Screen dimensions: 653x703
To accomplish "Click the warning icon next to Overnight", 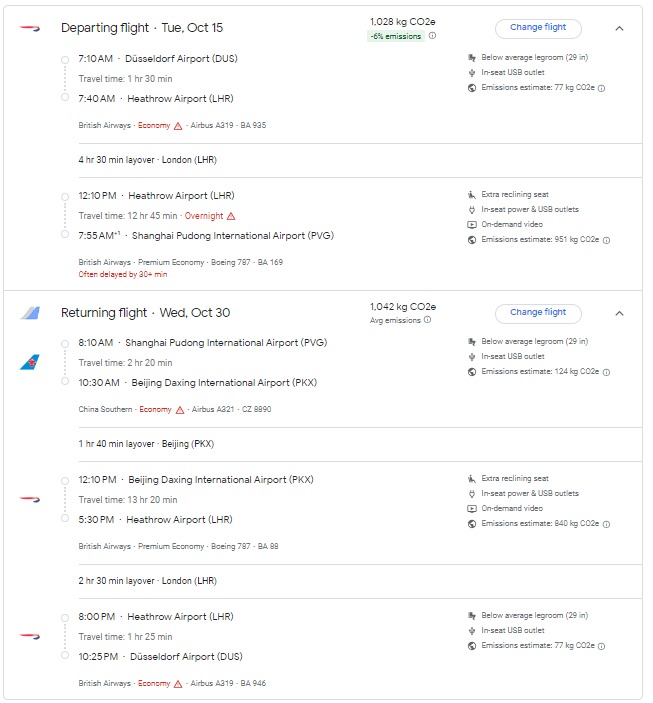I will [x=231, y=216].
